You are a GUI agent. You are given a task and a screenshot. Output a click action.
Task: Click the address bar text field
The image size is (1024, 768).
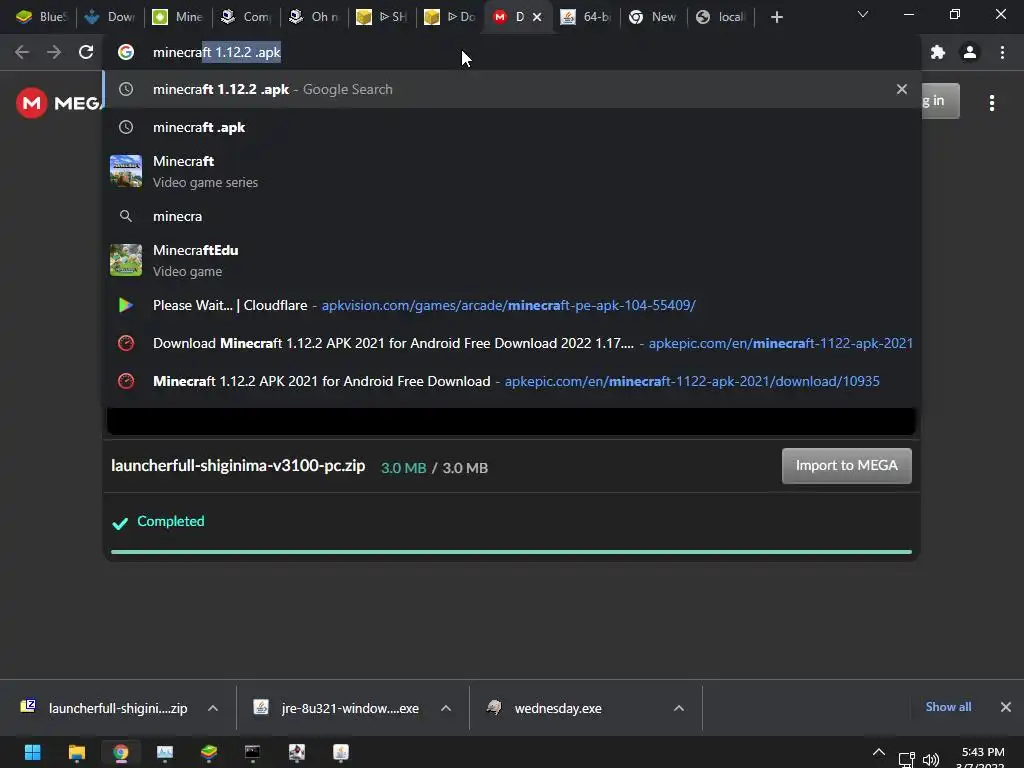point(512,52)
